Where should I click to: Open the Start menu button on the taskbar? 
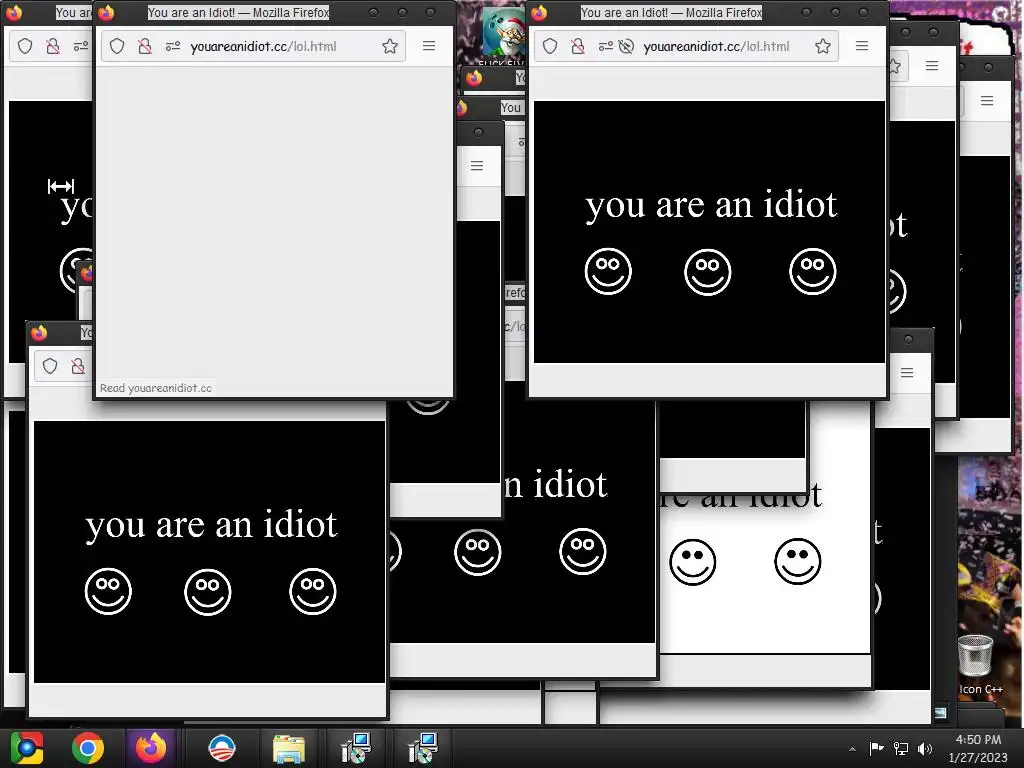tap(27, 748)
